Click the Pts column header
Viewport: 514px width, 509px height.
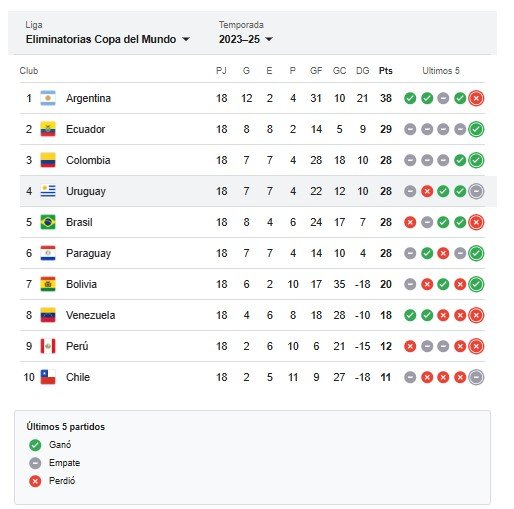click(386, 71)
